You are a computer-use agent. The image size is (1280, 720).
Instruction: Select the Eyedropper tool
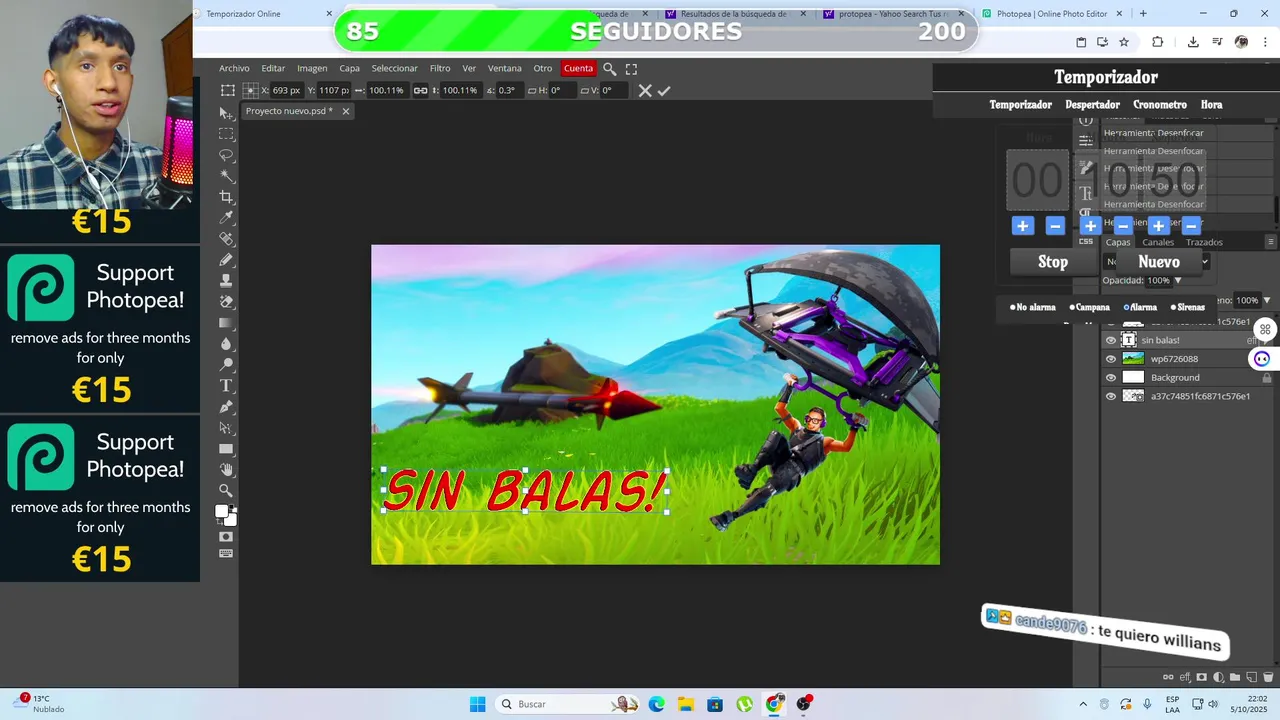pos(227,218)
